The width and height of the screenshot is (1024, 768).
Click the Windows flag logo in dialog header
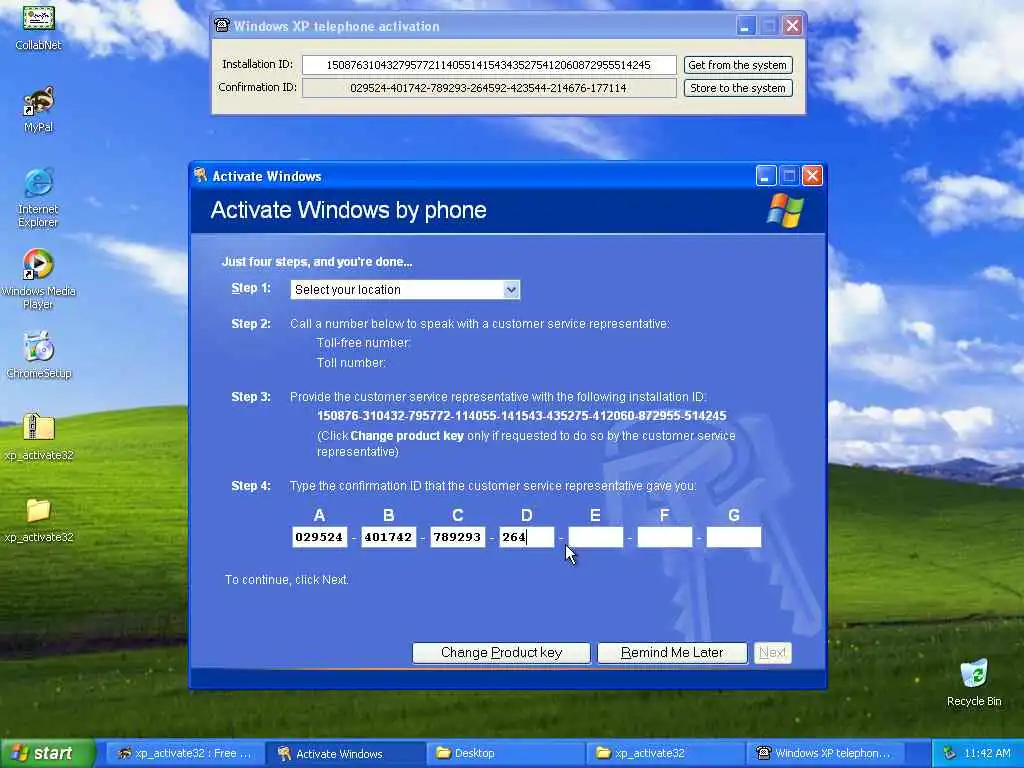pyautogui.click(x=784, y=210)
